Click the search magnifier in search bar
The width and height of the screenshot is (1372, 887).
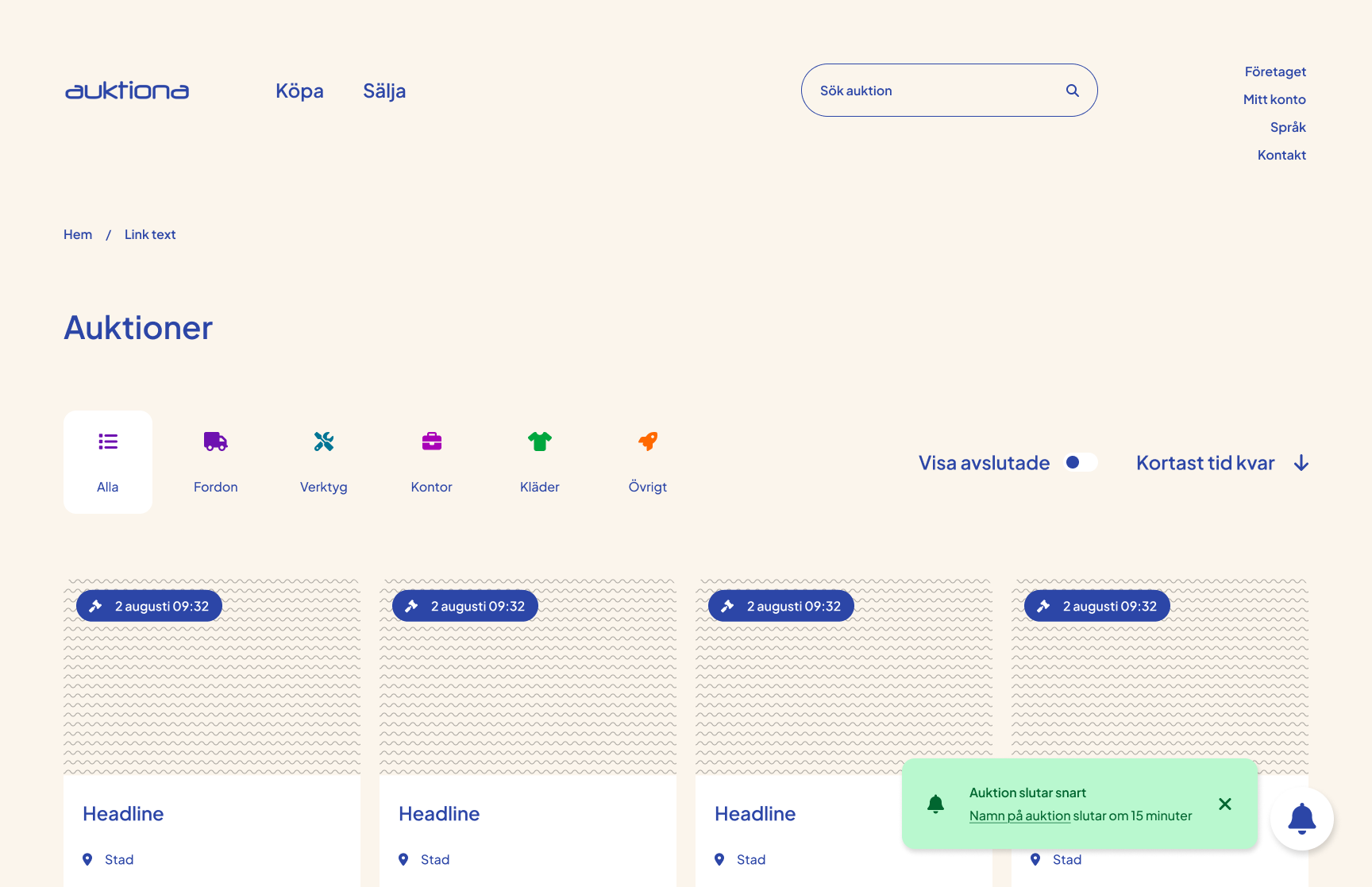tap(1073, 90)
